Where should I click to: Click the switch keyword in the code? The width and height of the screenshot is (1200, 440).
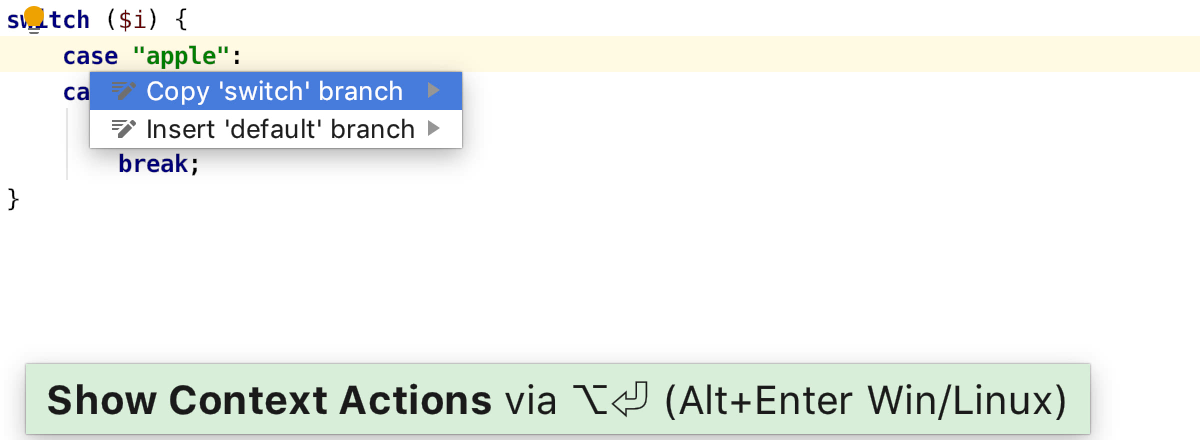[x=48, y=20]
